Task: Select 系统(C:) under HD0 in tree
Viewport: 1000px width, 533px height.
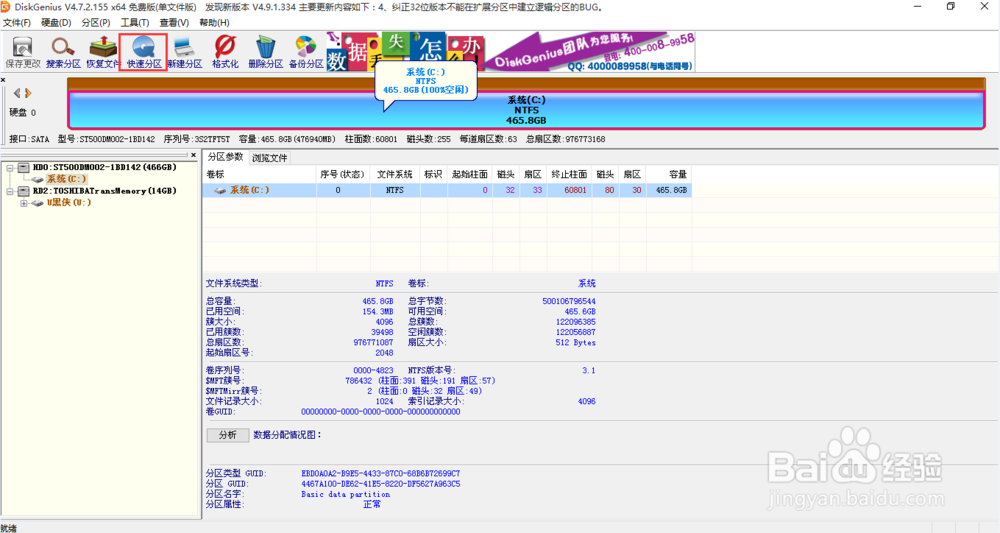Action: point(66,179)
